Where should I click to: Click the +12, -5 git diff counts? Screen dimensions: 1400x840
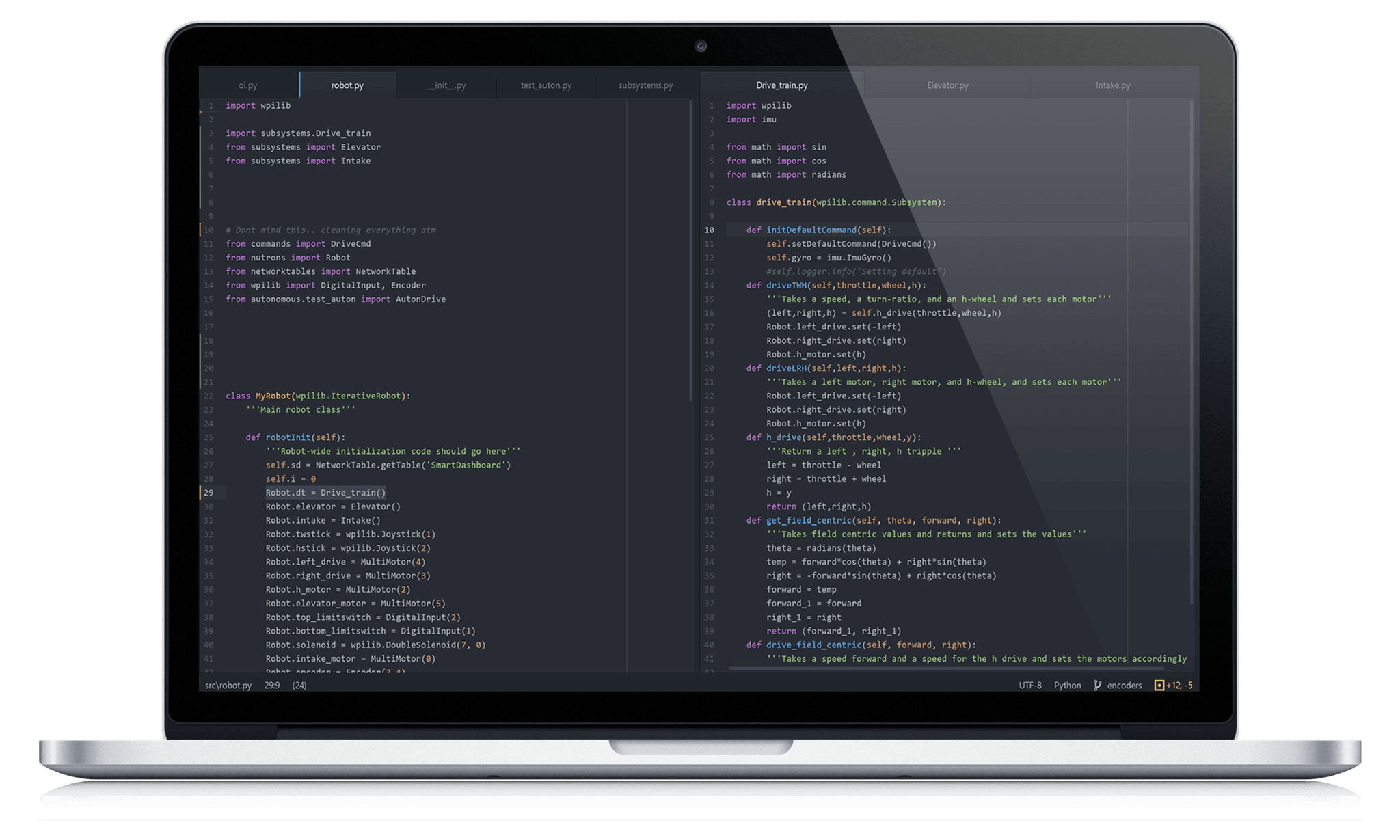tap(1179, 685)
